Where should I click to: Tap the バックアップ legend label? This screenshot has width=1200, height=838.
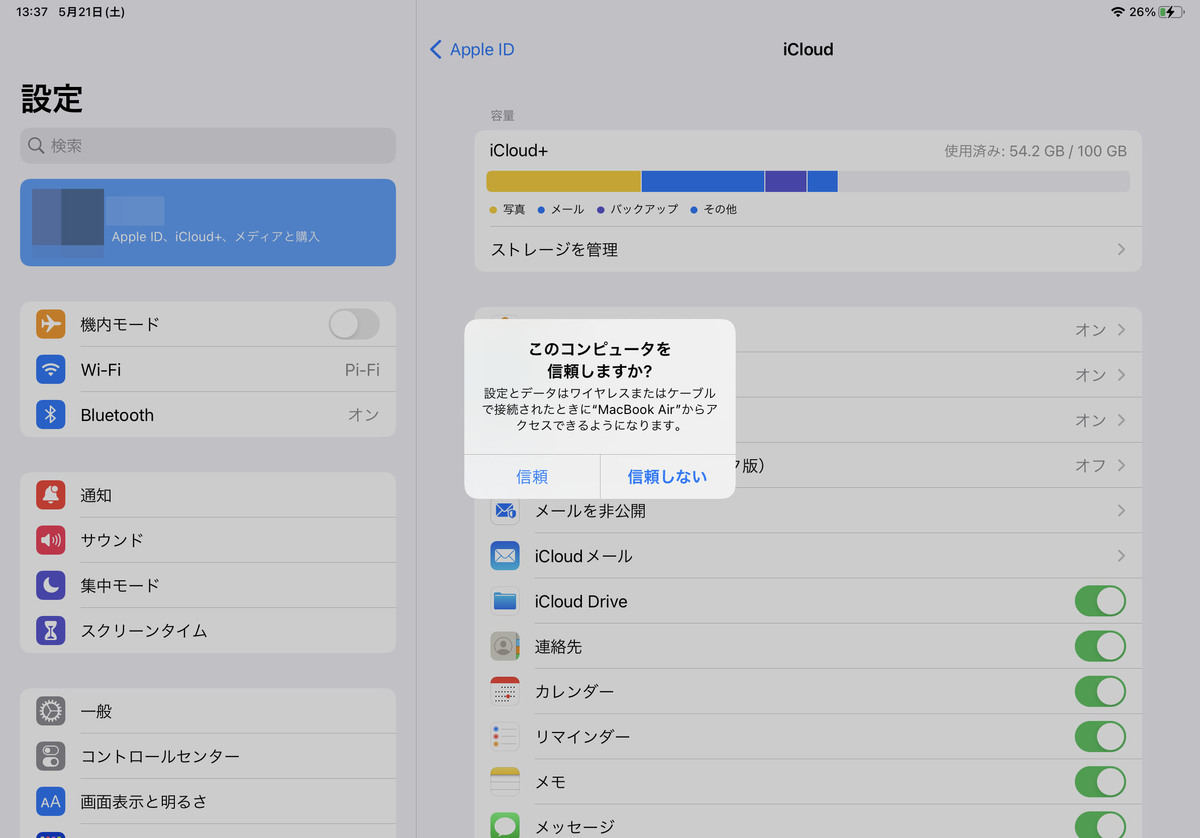pyautogui.click(x=644, y=209)
